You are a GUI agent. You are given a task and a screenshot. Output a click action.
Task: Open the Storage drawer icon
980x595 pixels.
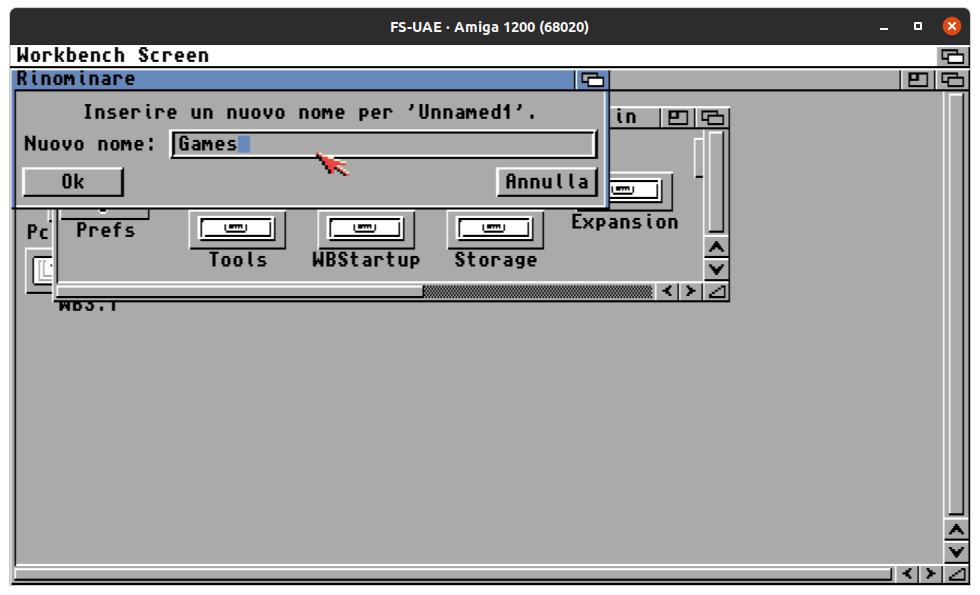[x=494, y=229]
